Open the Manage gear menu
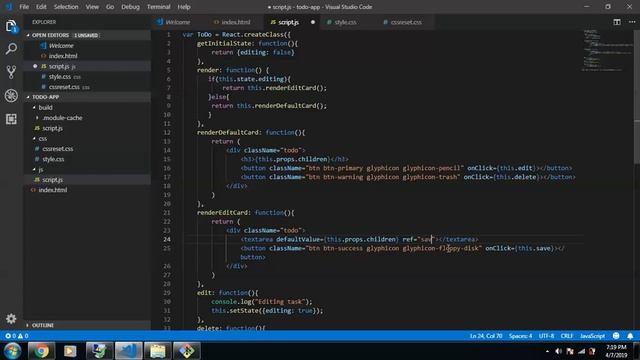Viewport: 640px width, 360px height. point(11,318)
